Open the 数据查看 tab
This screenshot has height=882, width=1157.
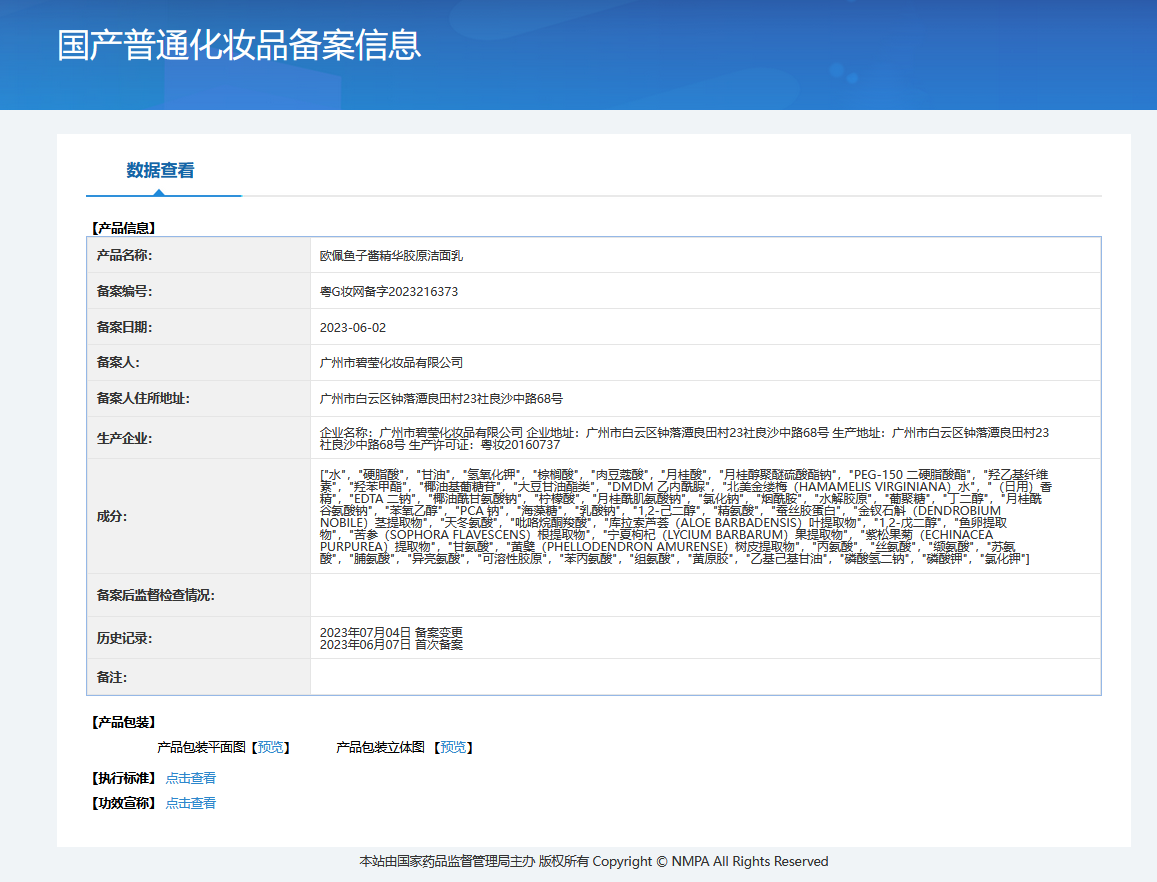pos(160,170)
